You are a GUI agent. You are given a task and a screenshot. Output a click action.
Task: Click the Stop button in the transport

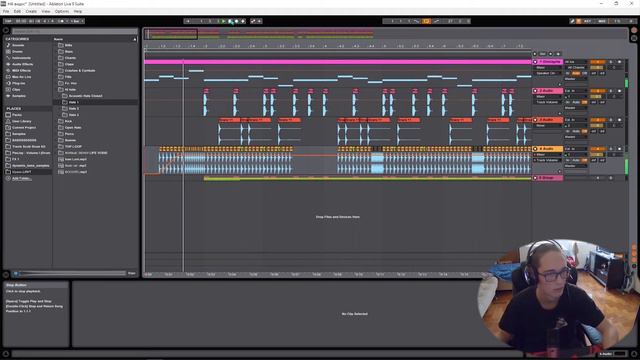(230, 21)
